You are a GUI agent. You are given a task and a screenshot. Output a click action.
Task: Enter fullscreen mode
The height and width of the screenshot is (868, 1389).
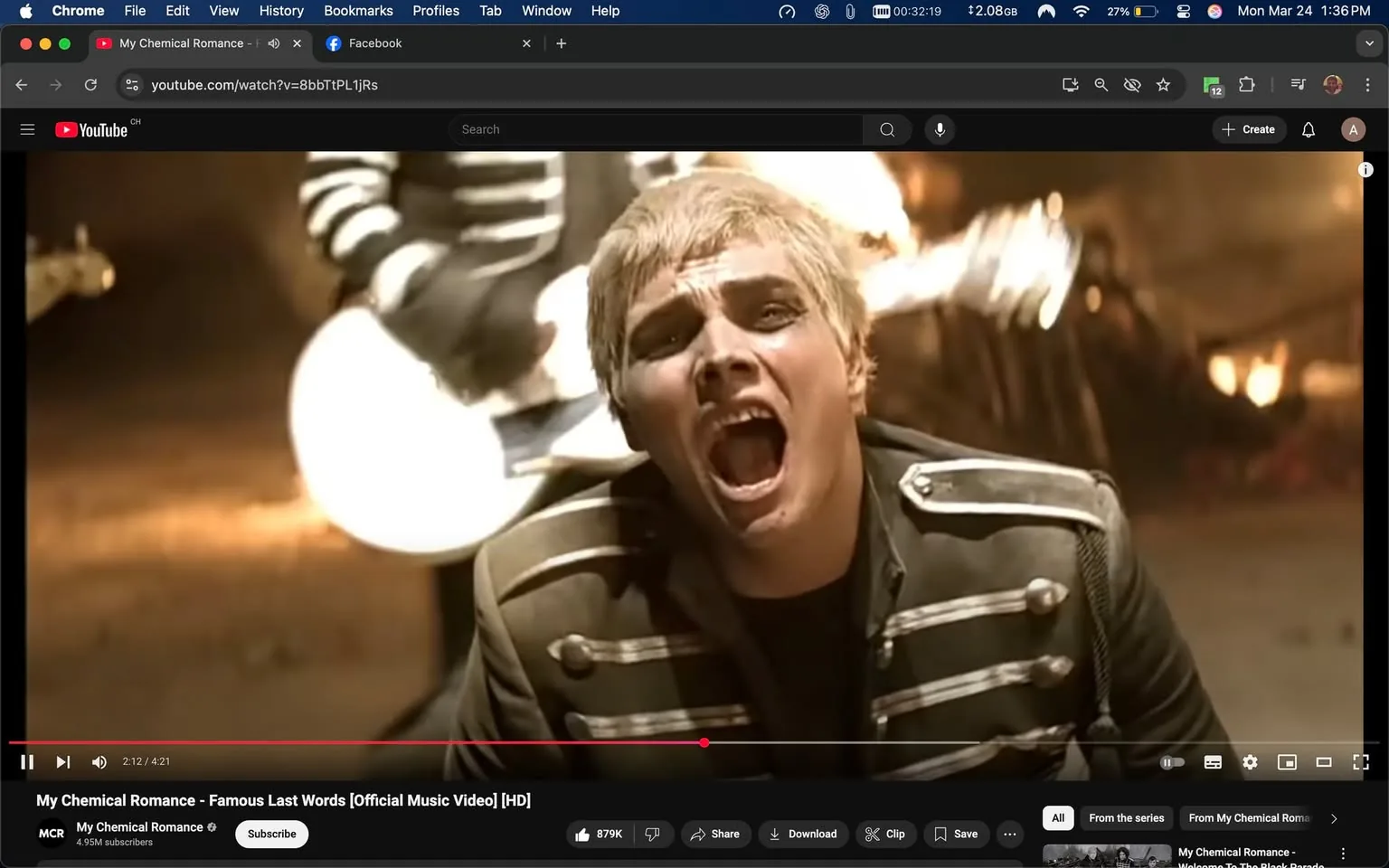(x=1360, y=761)
